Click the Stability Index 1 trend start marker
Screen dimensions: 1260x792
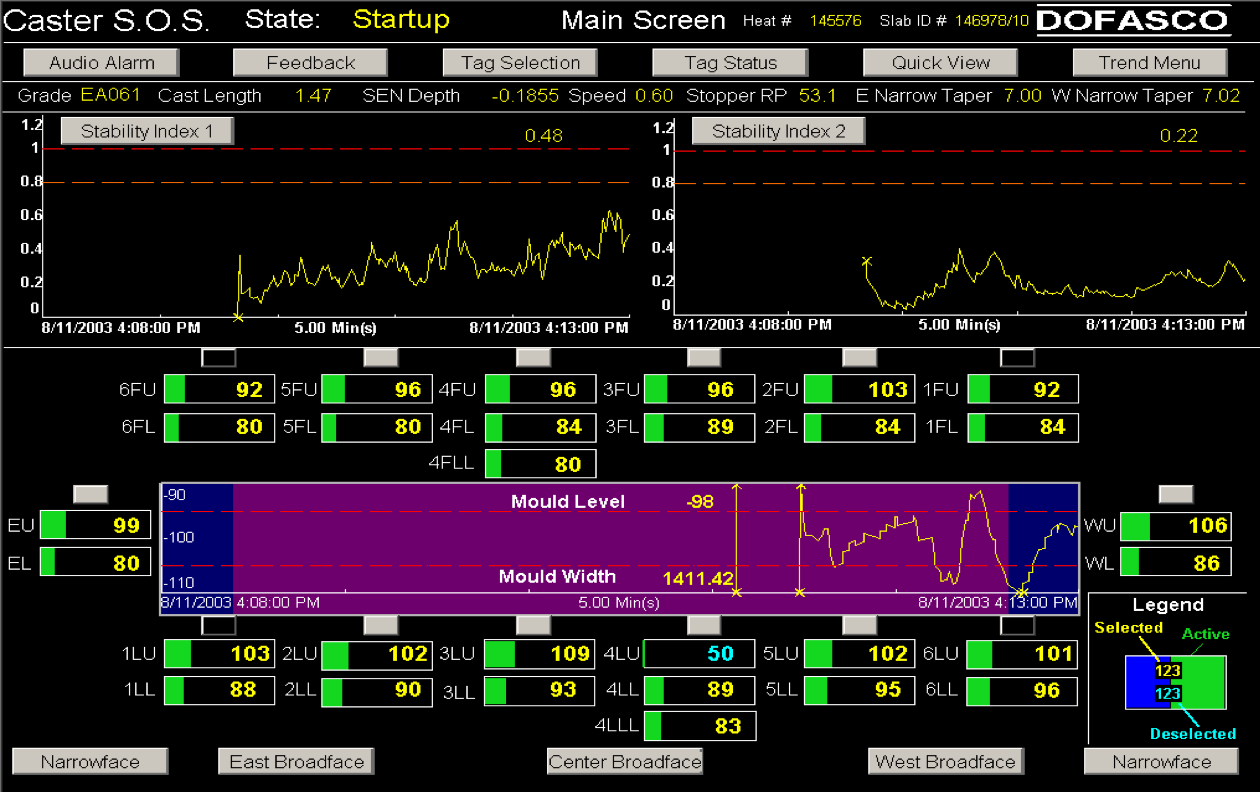click(x=238, y=317)
